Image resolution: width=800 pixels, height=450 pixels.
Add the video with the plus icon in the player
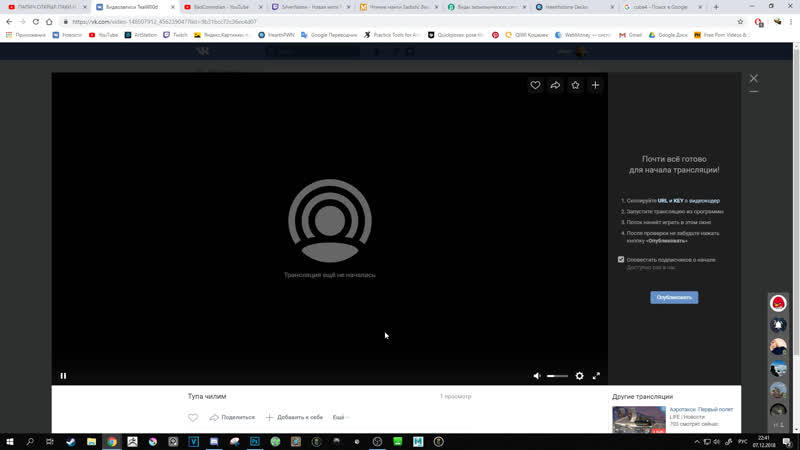(x=595, y=85)
